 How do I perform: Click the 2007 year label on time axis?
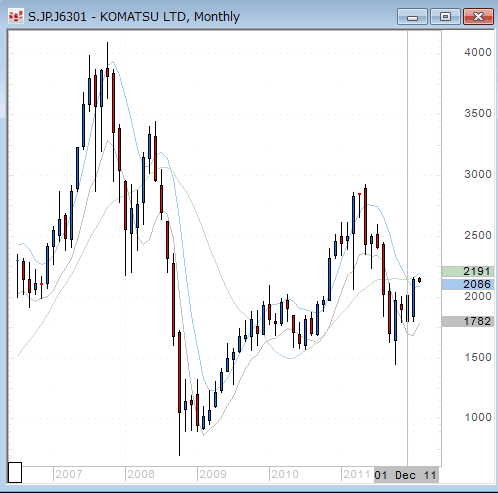tap(68, 474)
